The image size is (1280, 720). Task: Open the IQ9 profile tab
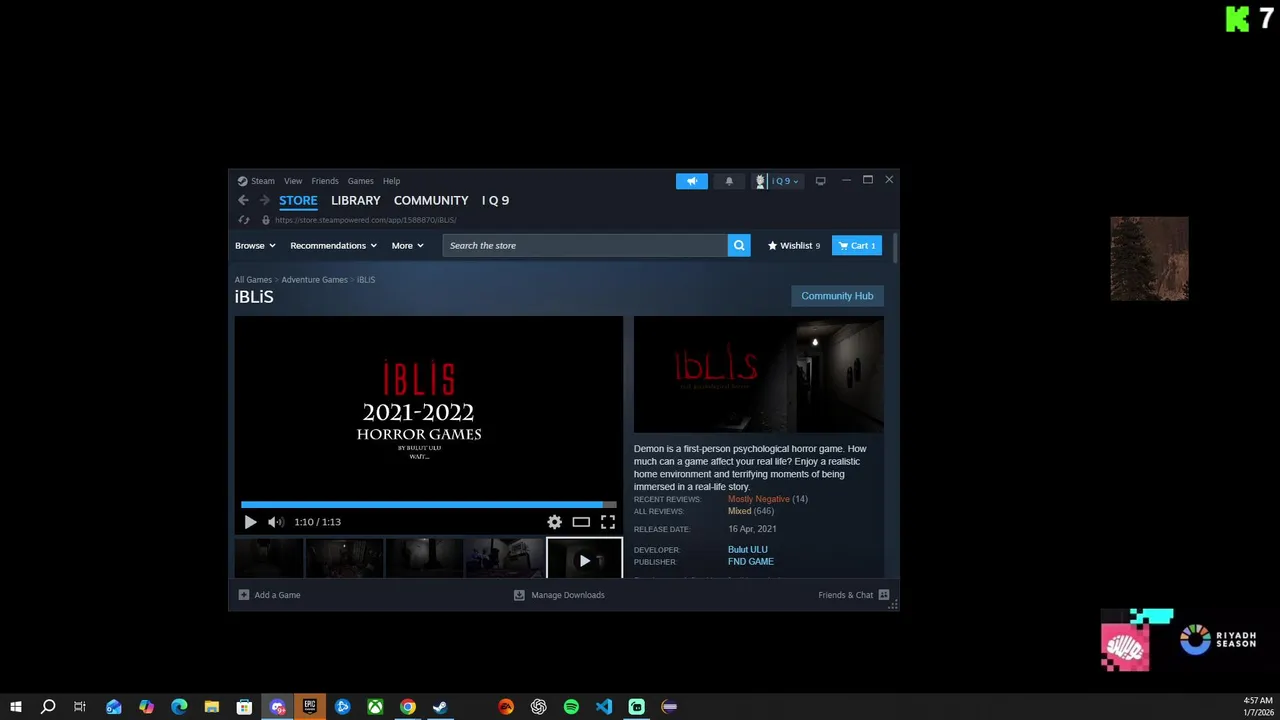[x=495, y=200]
